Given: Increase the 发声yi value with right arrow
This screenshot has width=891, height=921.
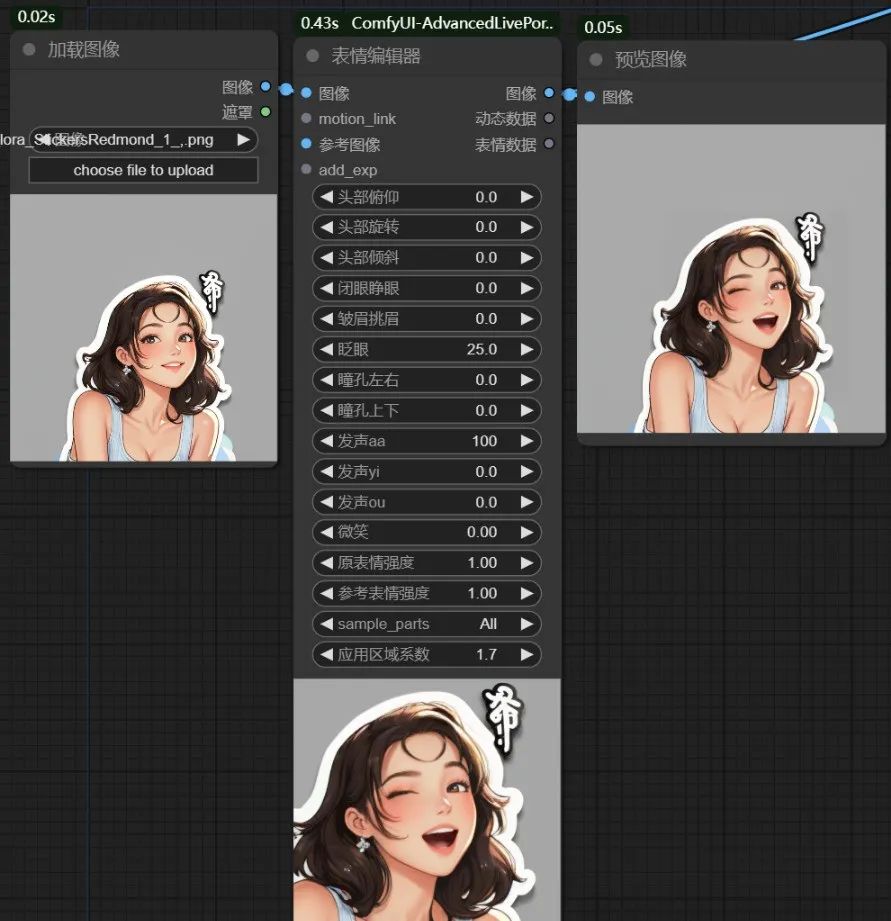Looking at the screenshot, I should [527, 472].
